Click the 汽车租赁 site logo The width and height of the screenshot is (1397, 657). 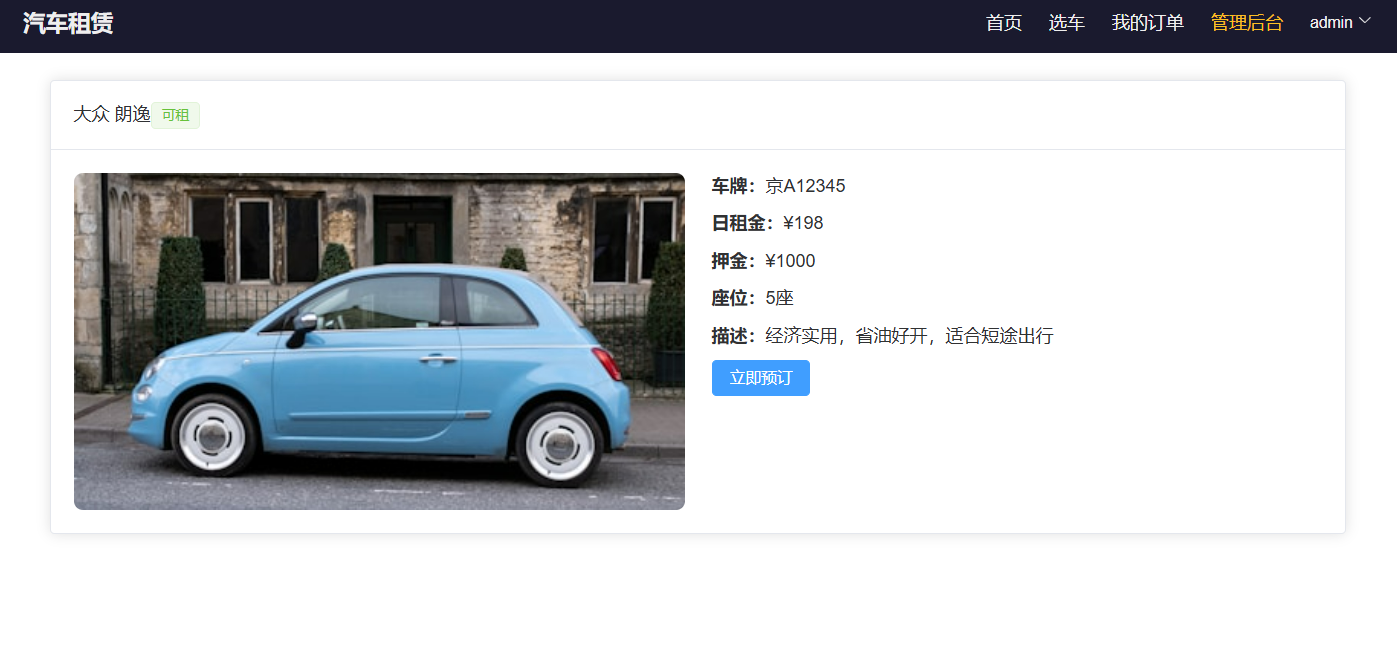[x=68, y=23]
